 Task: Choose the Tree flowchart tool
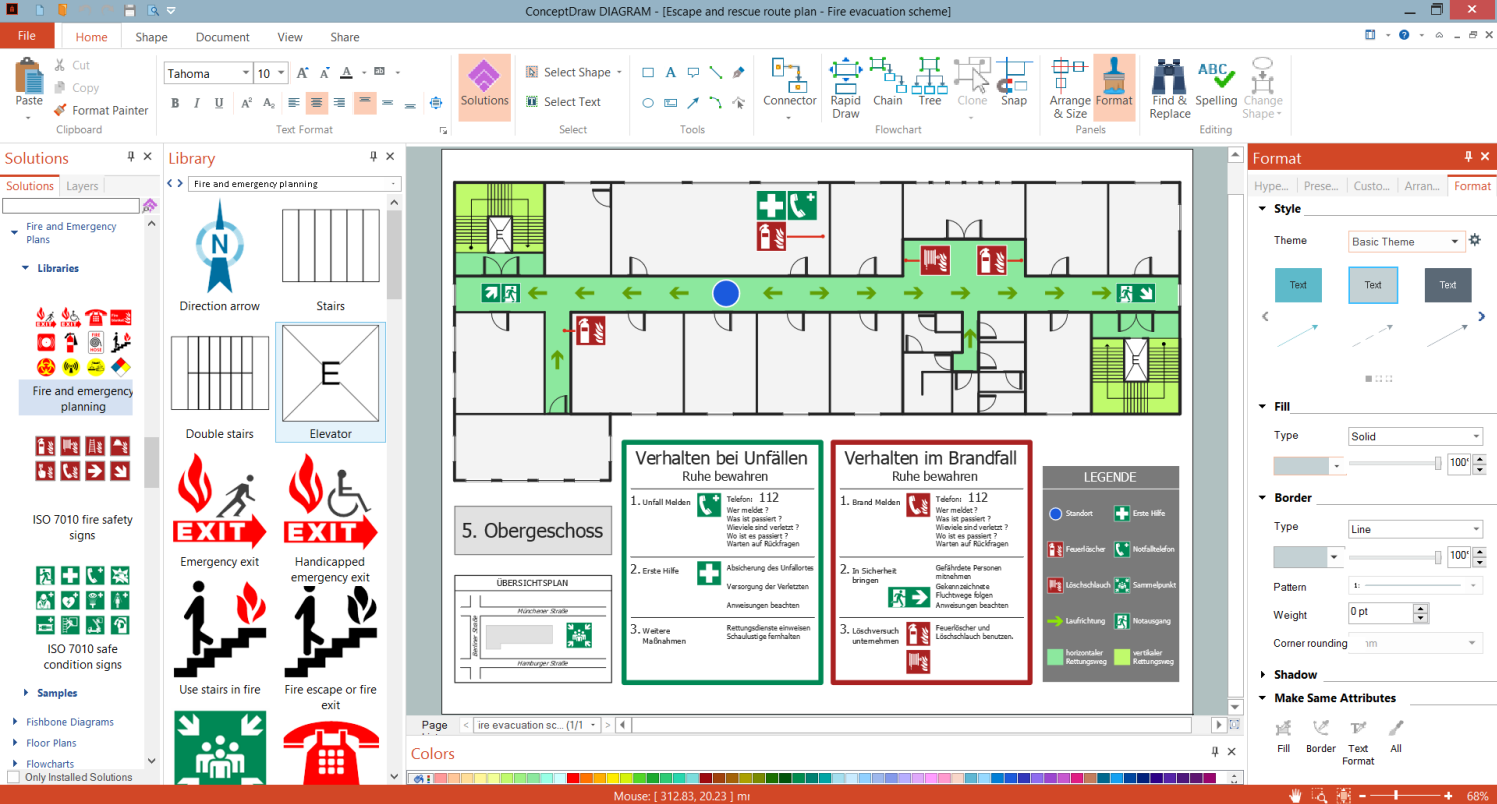tap(930, 82)
